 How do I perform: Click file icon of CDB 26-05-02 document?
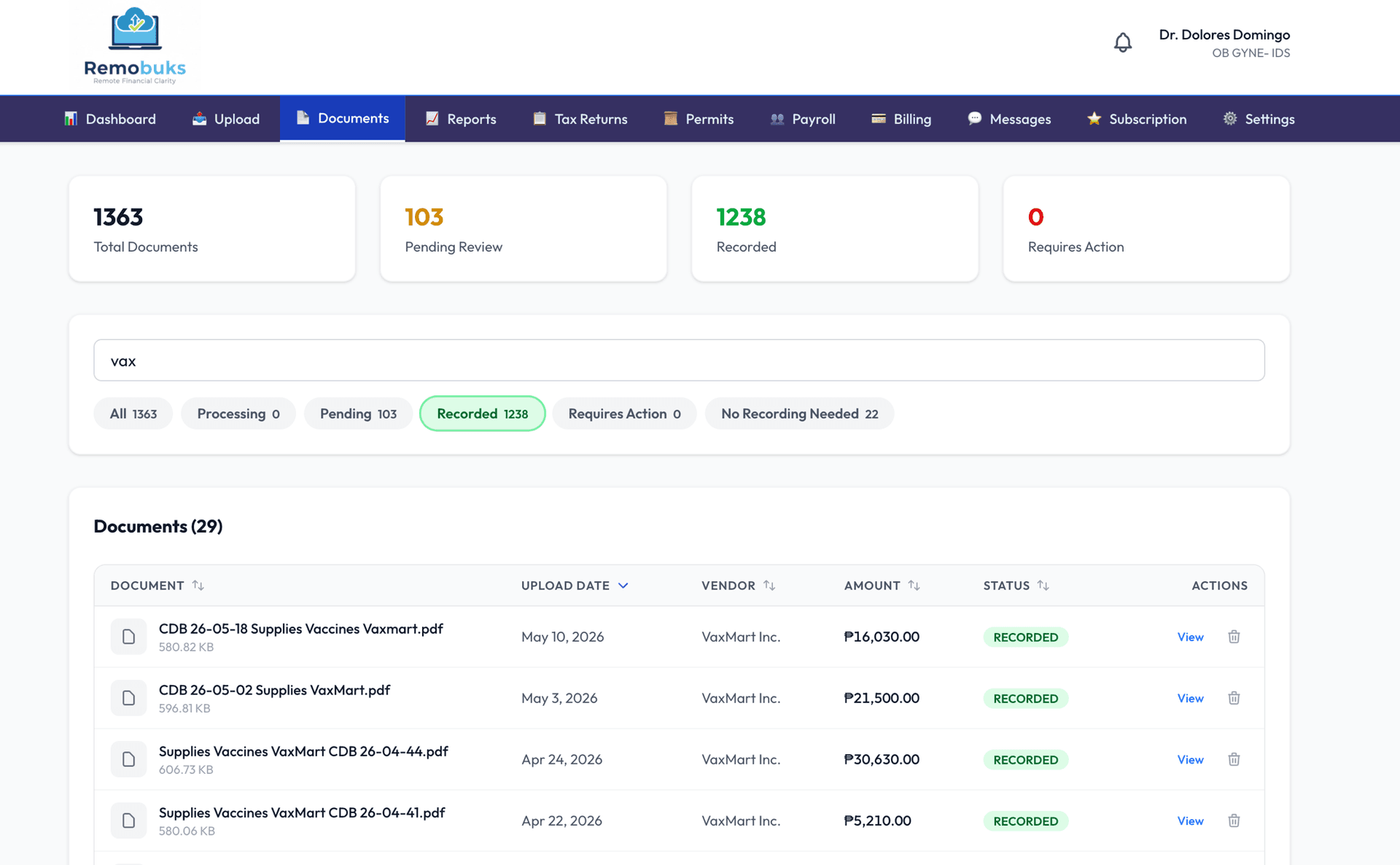pos(128,698)
